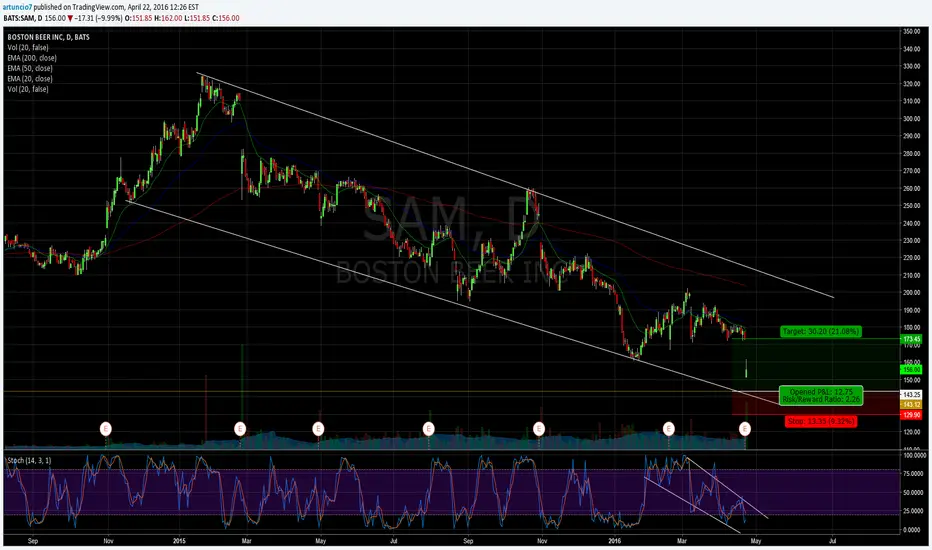932x550 pixels.
Task: Click the 2016 label on time axis
Action: tap(615, 541)
